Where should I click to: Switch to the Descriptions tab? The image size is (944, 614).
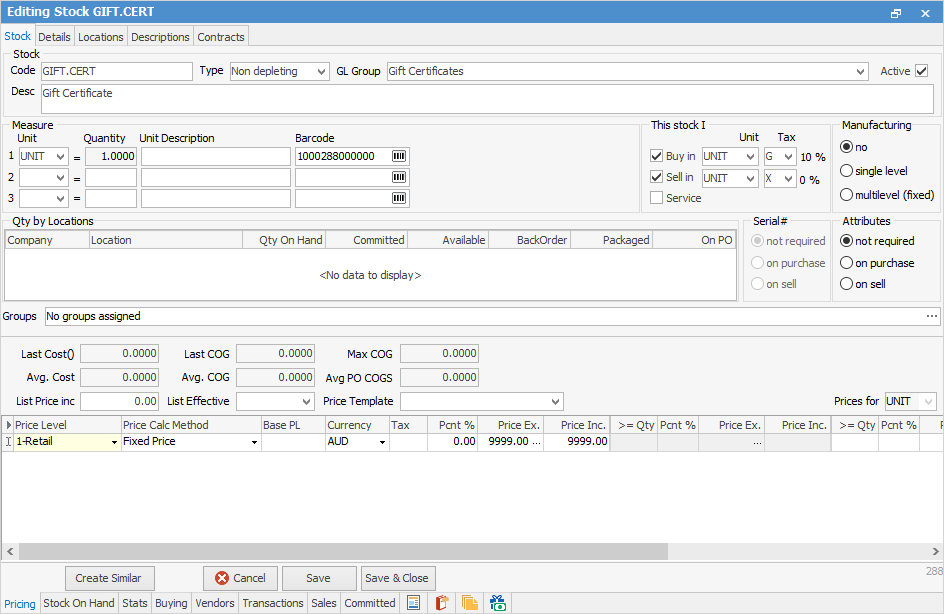pyautogui.click(x=160, y=37)
